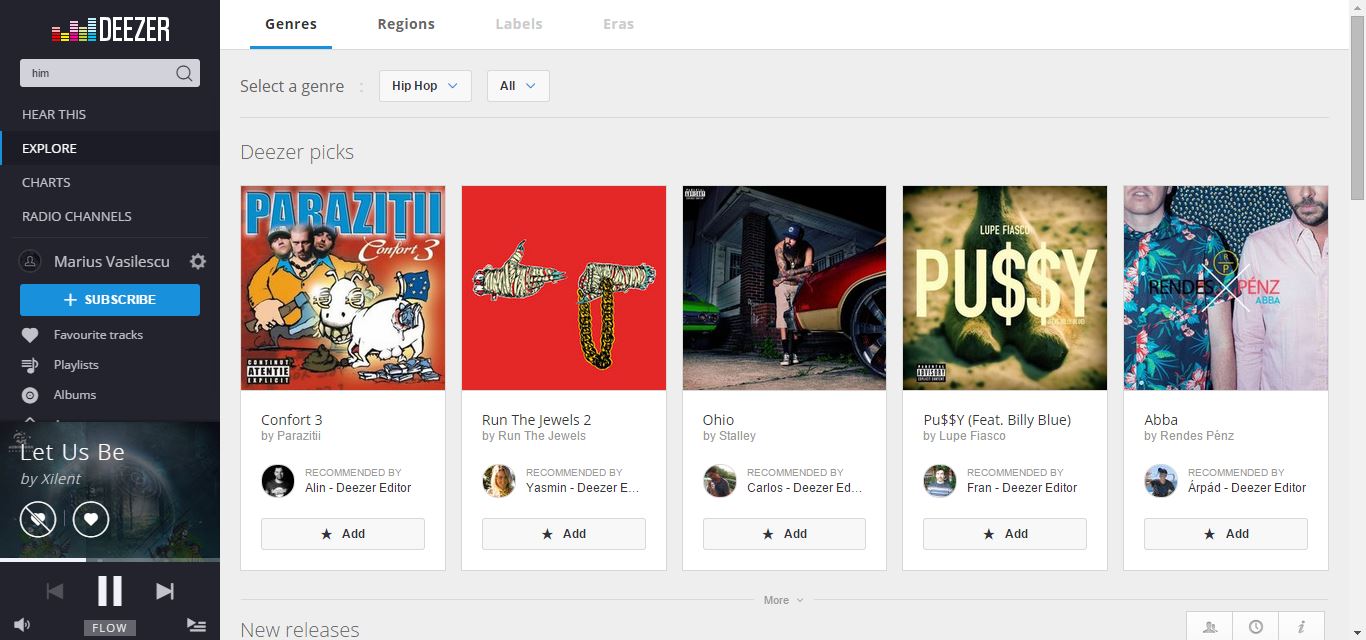Open Pu$$Y album cover
The width and height of the screenshot is (1366, 640).
[x=1005, y=288]
